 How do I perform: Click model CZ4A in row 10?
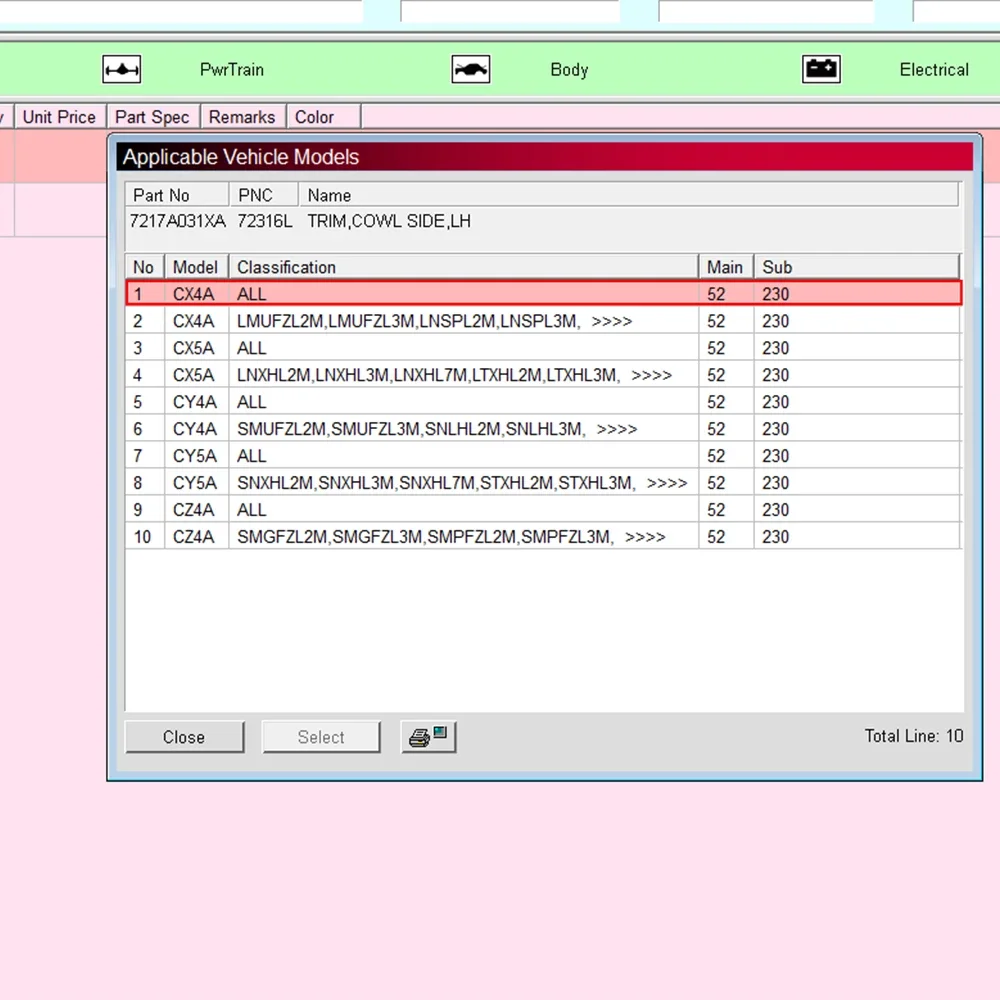(x=194, y=537)
